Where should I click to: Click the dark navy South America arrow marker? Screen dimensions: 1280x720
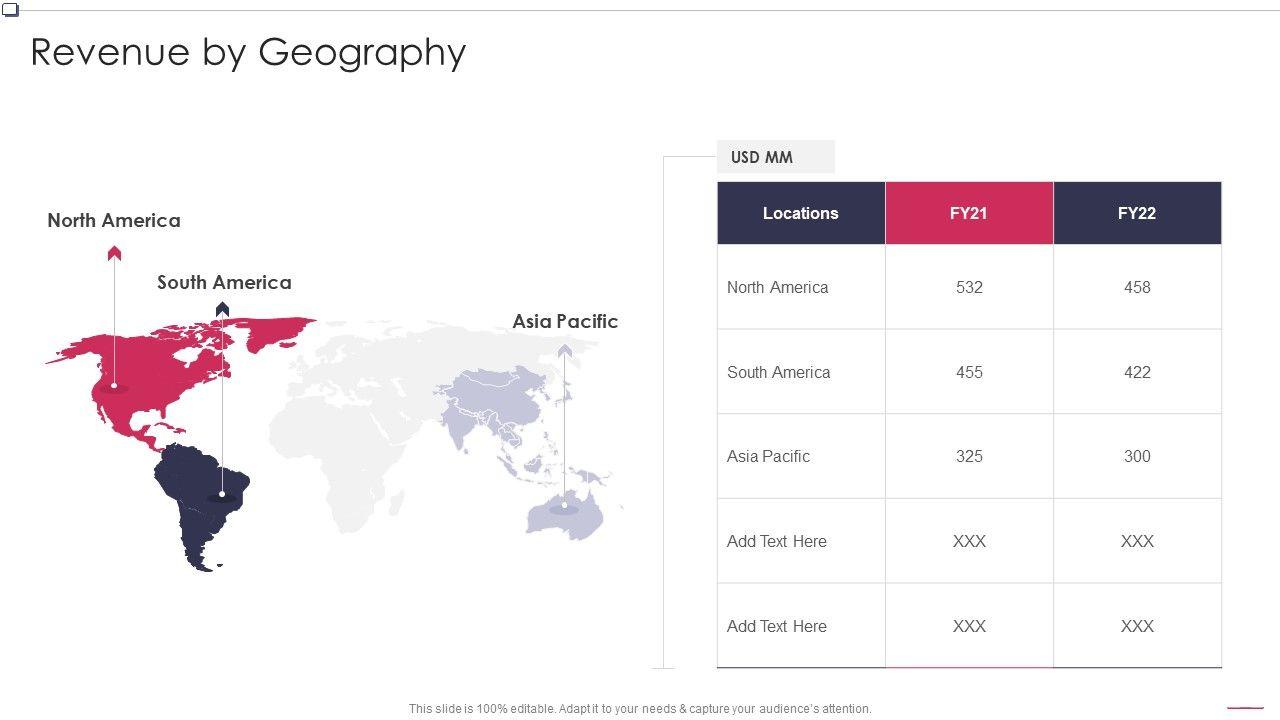coord(222,309)
